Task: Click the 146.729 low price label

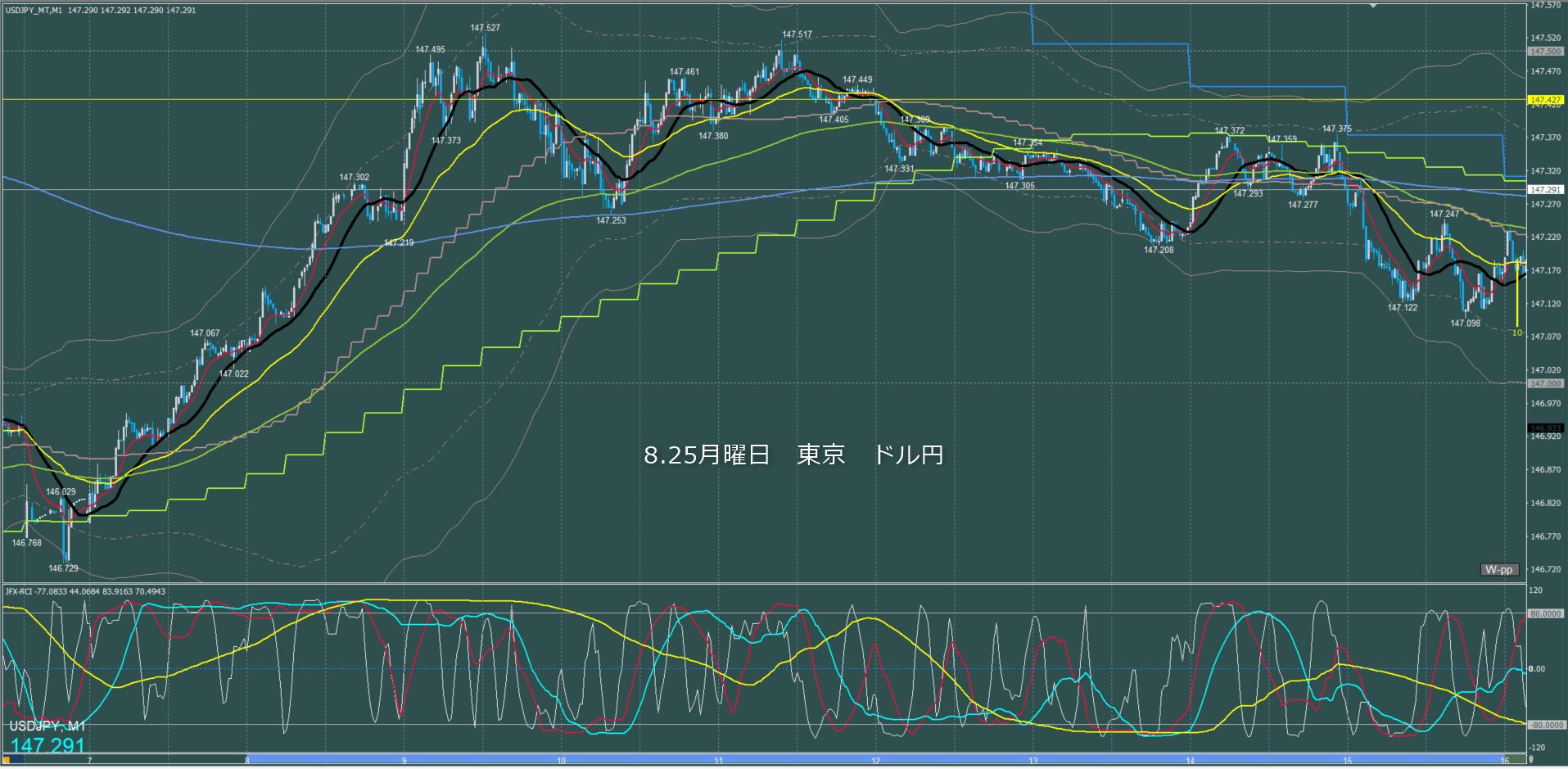Action: [x=63, y=568]
